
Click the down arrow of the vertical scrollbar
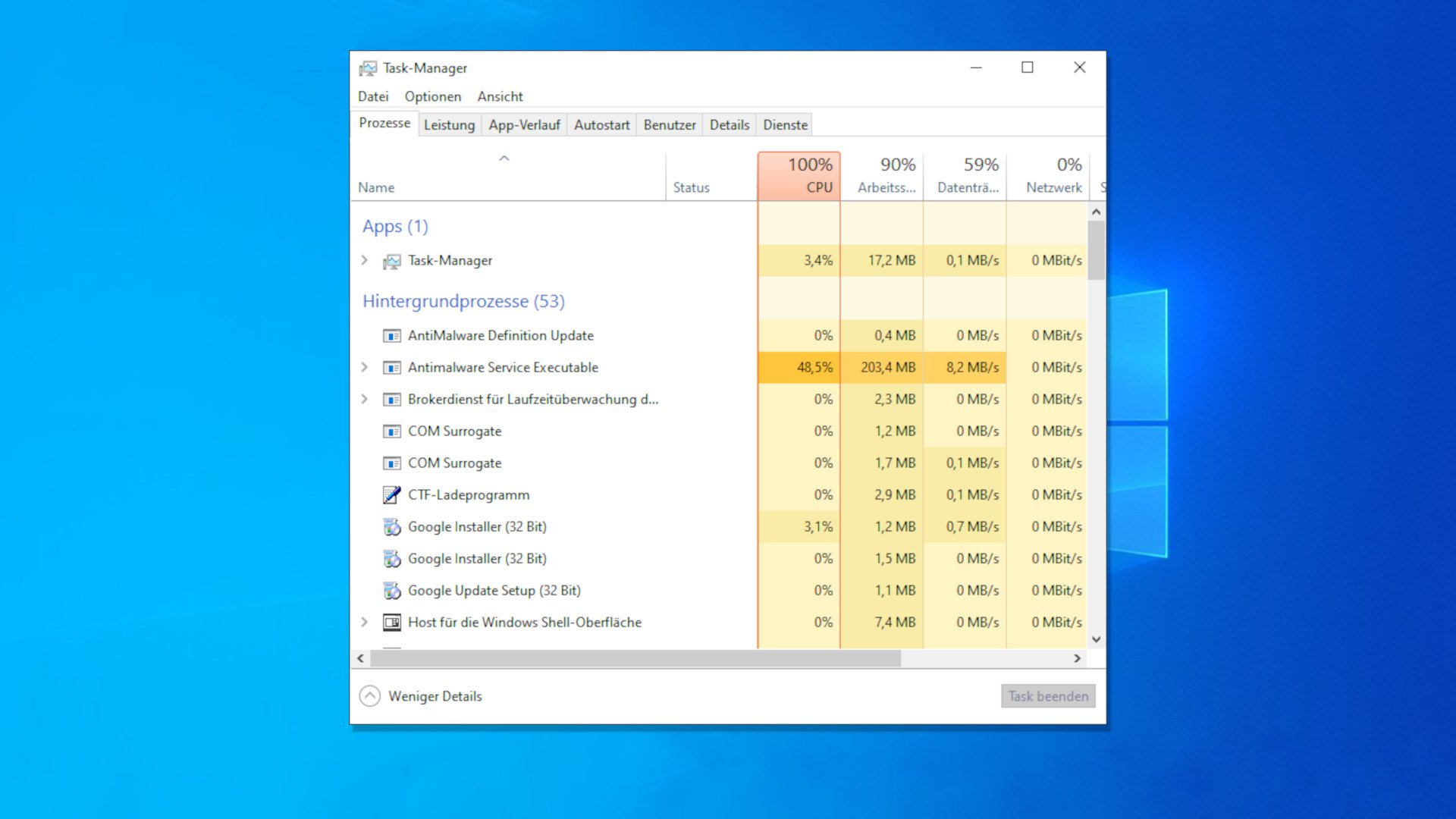(x=1097, y=639)
